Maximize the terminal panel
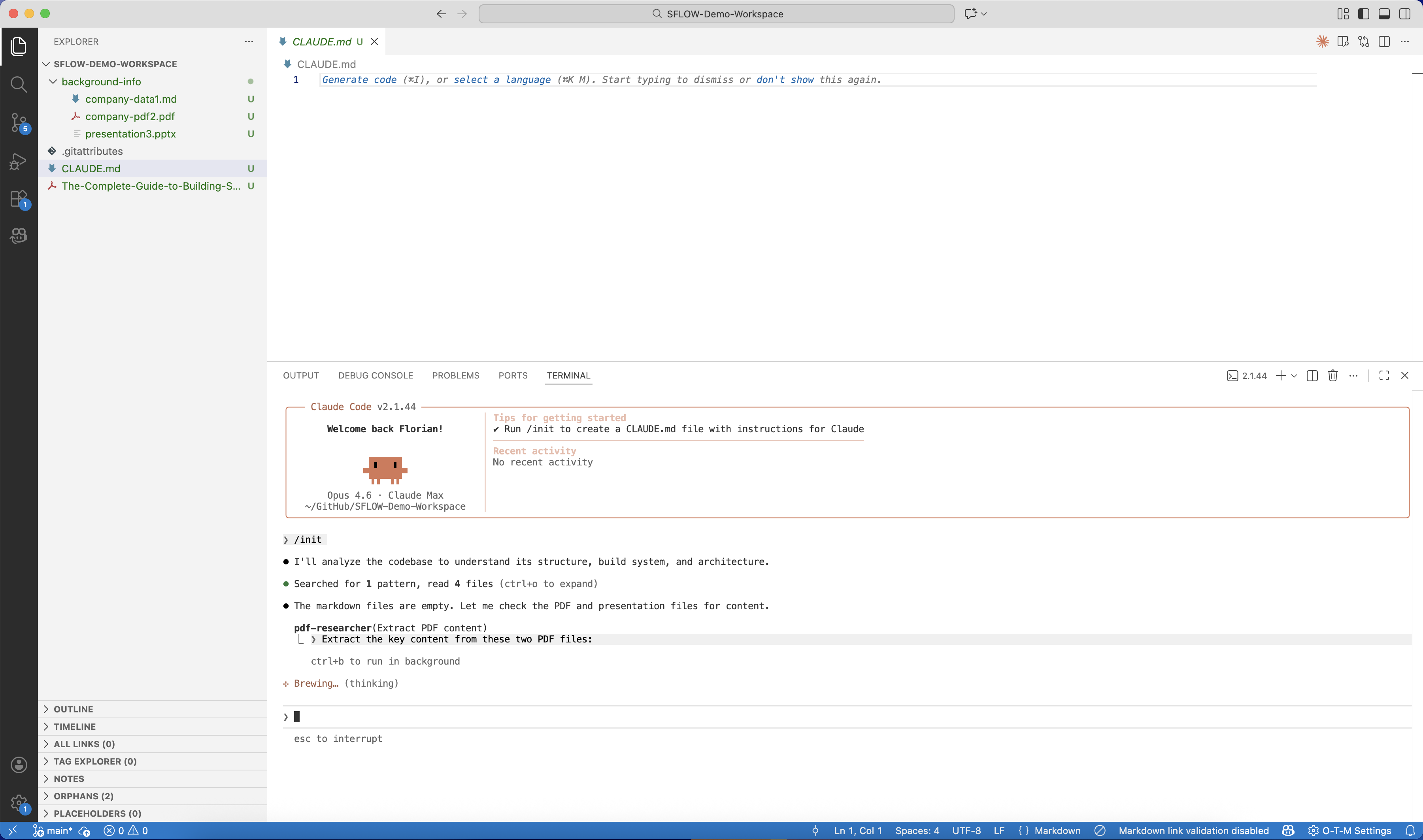 1384,375
